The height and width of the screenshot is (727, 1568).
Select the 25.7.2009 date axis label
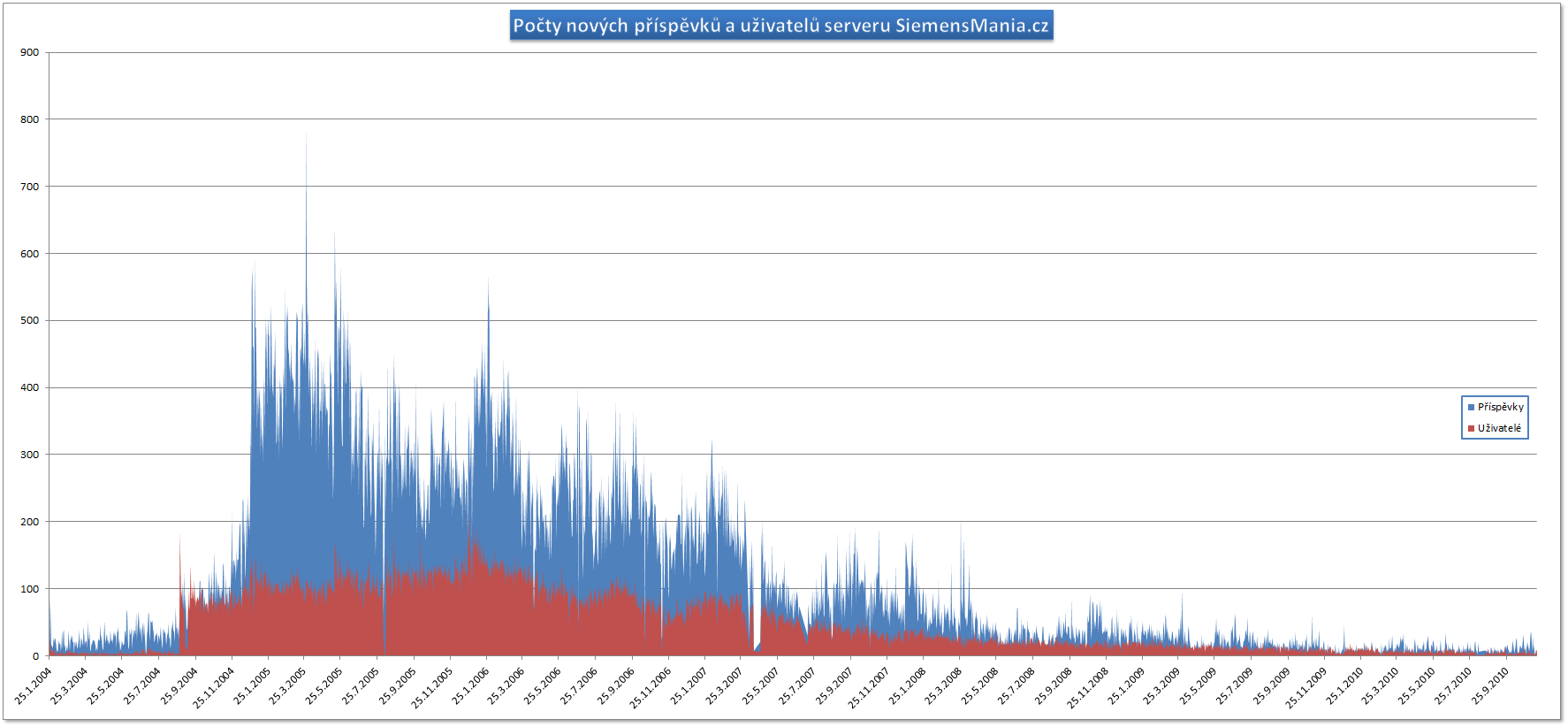(1234, 686)
